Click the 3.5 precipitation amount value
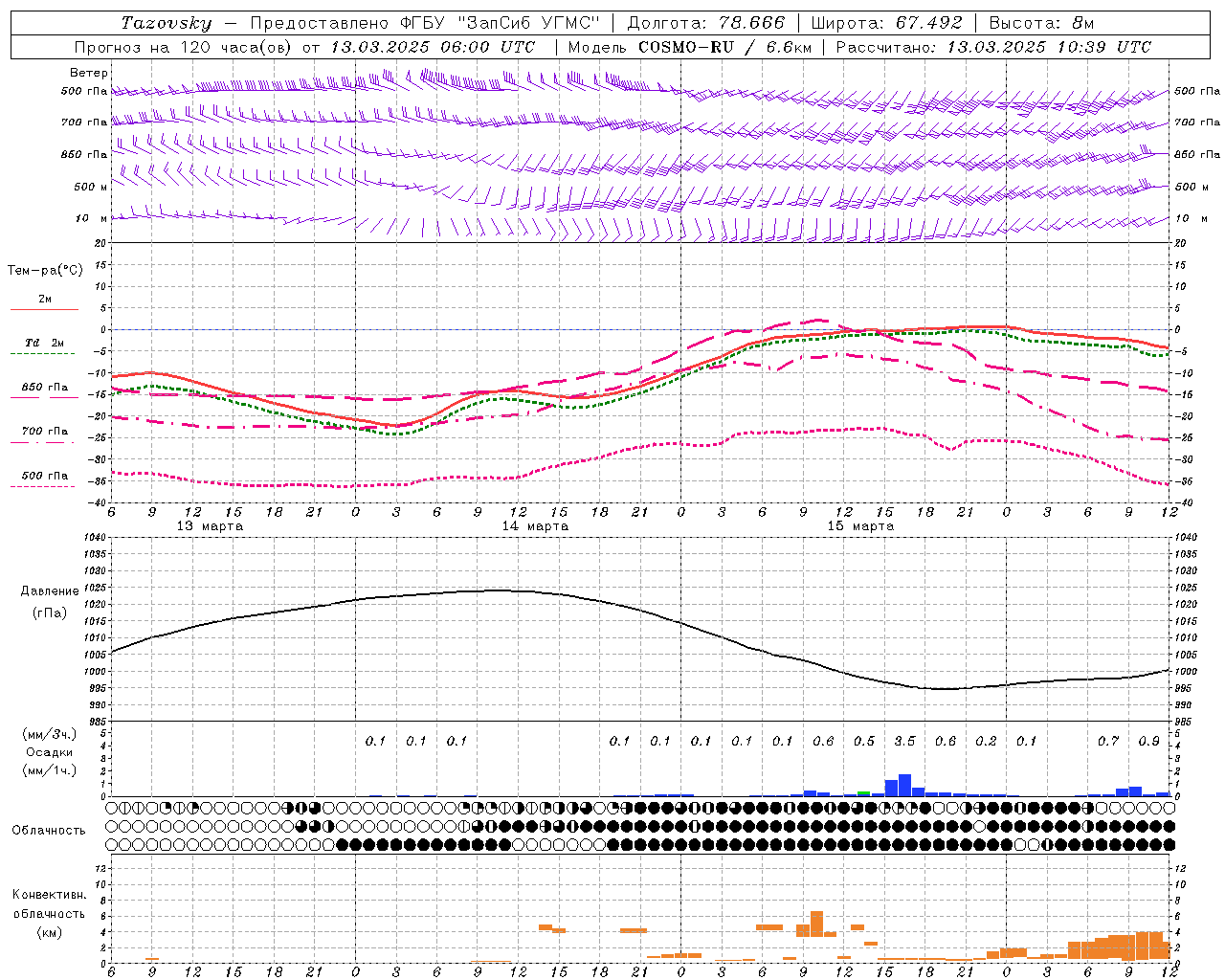1225x980 pixels. click(904, 742)
